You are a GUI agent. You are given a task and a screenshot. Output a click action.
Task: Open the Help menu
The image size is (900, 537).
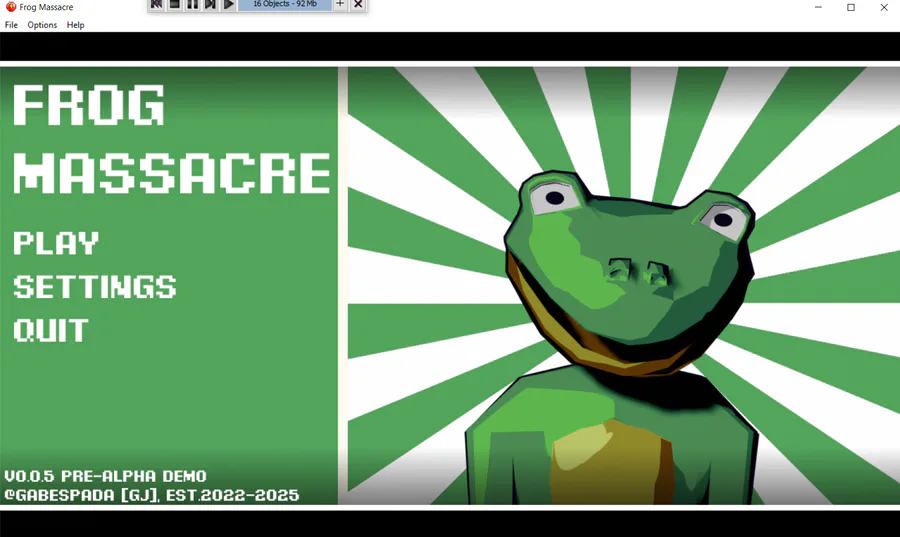75,25
